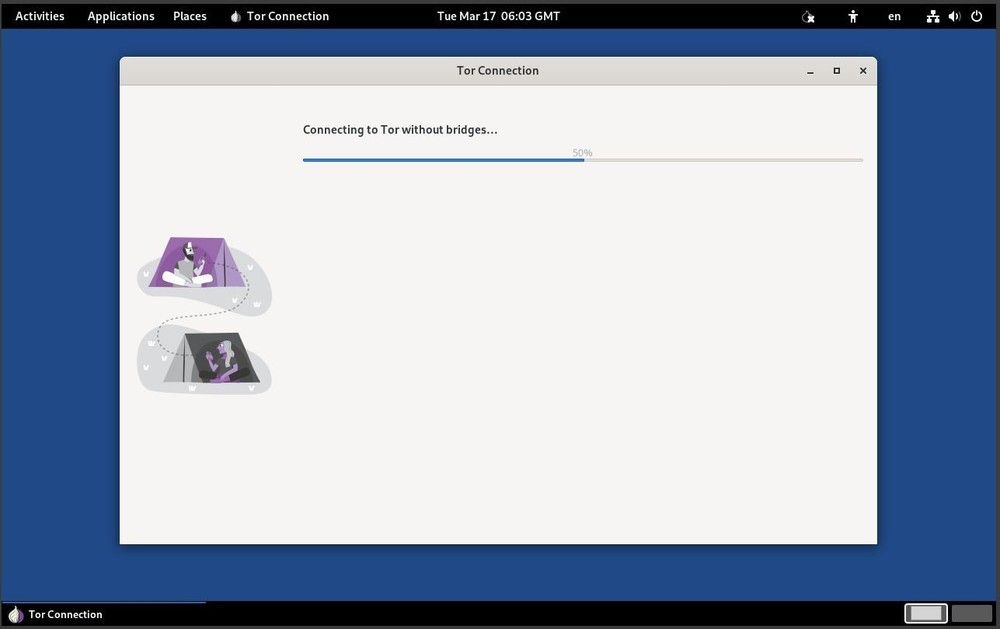Click the onion icon next to Tor Connection title
Screen dimensions: 1000x629
point(235,16)
